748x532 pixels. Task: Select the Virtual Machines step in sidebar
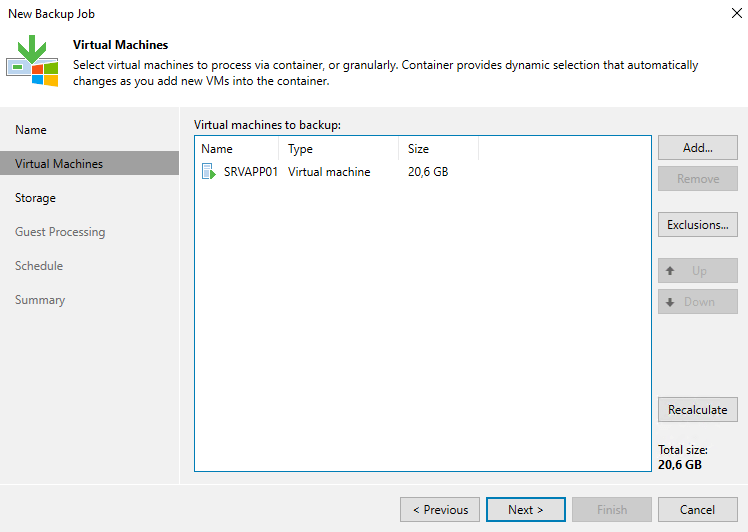click(x=59, y=164)
